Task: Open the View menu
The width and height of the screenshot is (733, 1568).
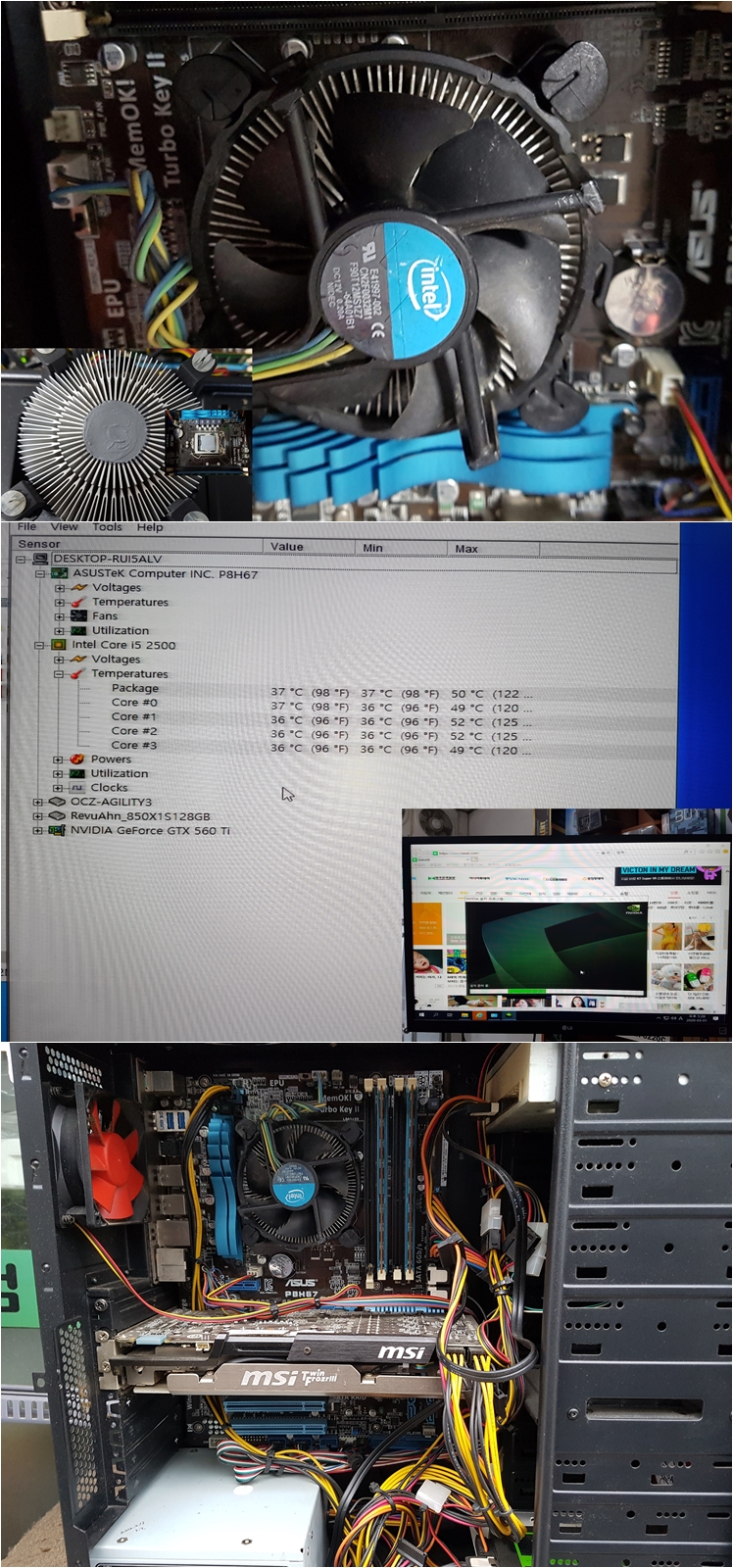Action: coord(65,526)
